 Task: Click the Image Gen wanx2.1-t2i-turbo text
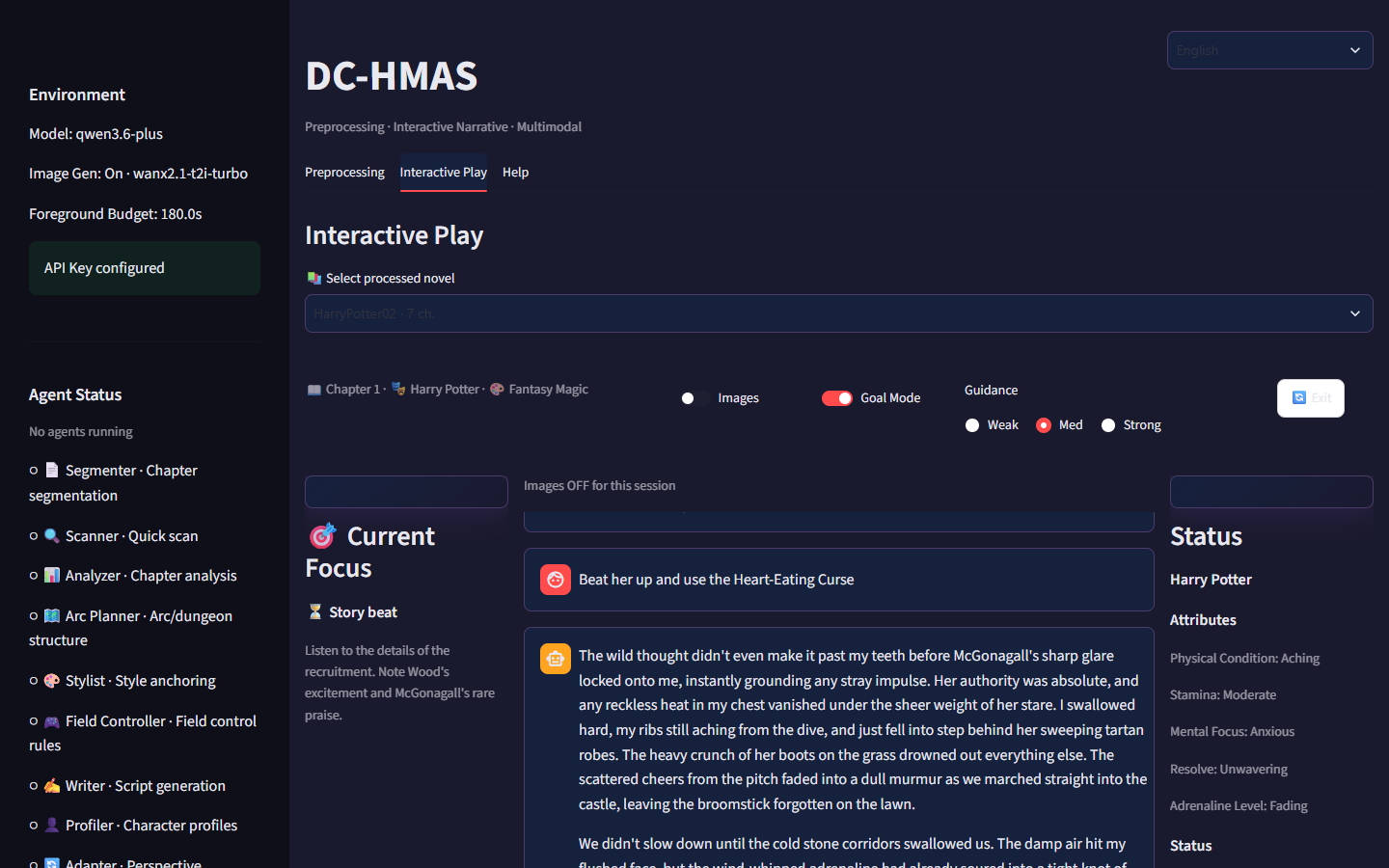click(138, 174)
